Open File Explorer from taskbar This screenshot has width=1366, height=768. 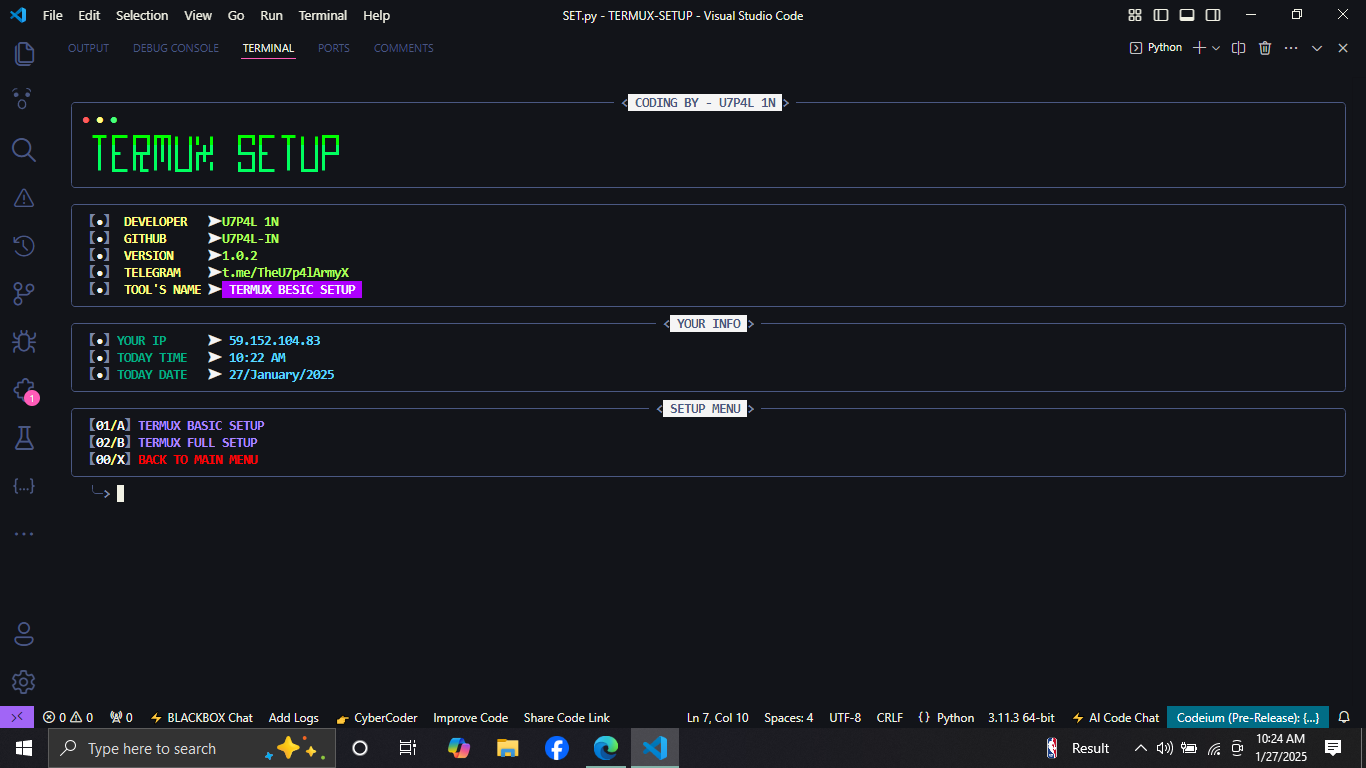coord(508,748)
